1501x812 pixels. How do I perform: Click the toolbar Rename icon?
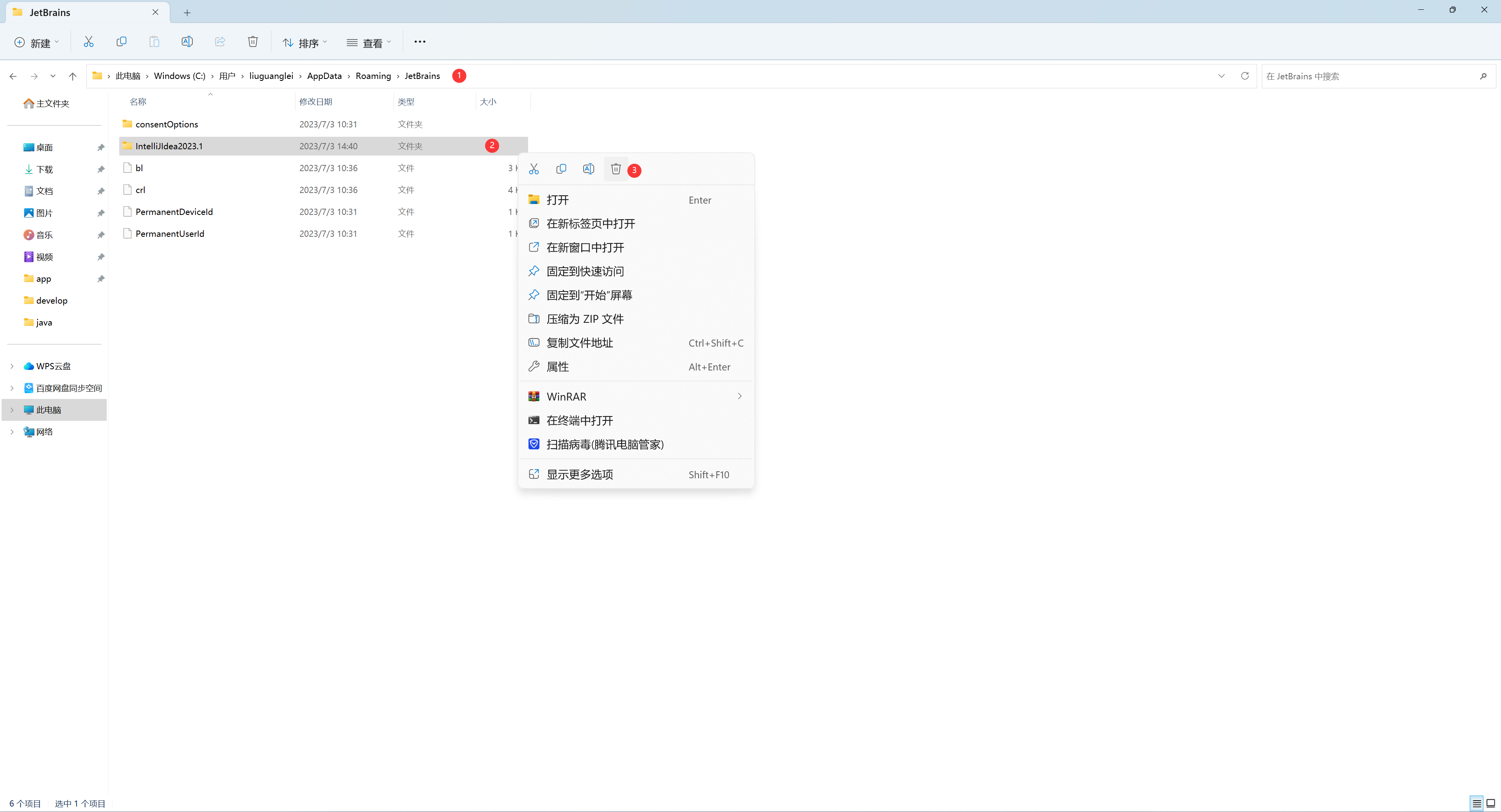[x=187, y=42]
